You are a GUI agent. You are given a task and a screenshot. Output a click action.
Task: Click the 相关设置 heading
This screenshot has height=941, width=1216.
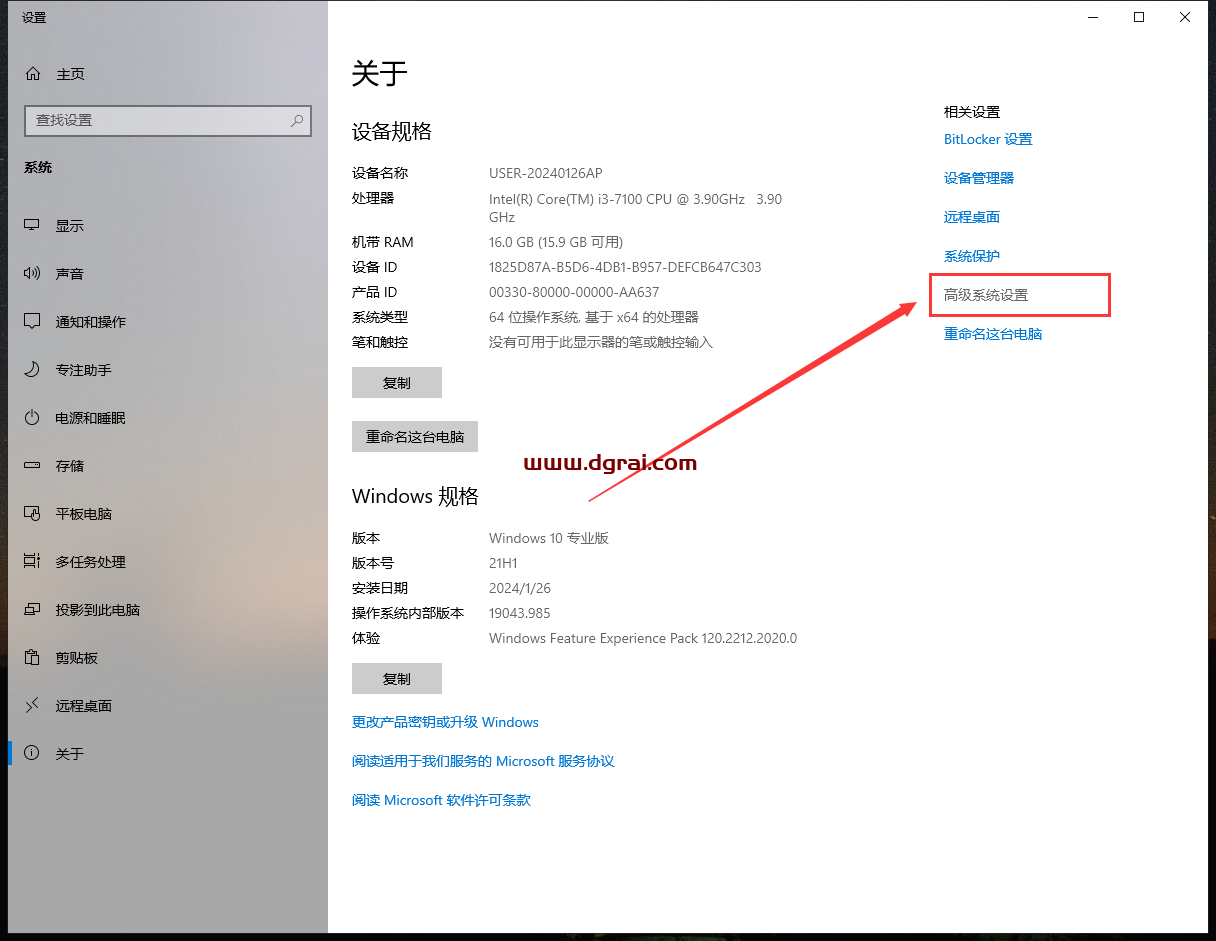coord(972,112)
